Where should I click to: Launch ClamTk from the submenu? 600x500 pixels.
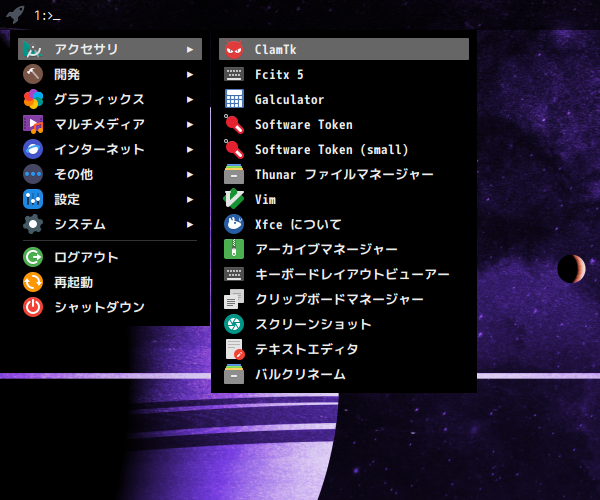click(344, 49)
